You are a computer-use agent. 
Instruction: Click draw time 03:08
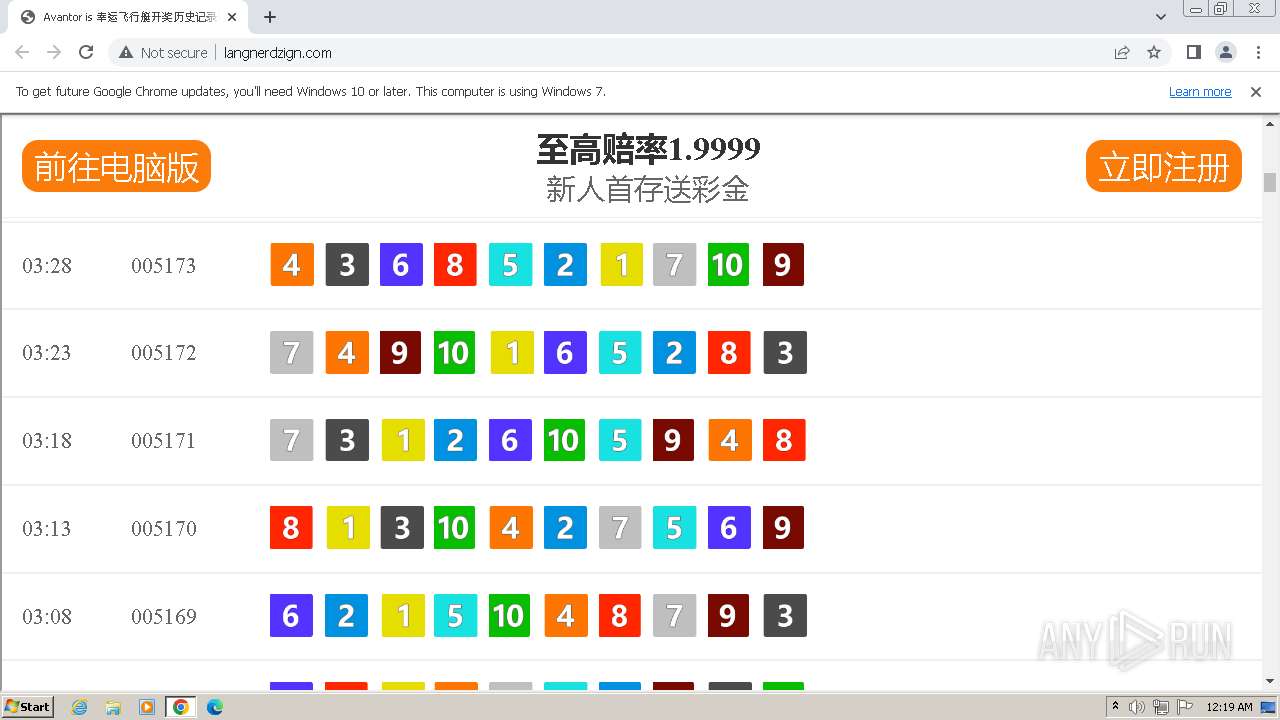point(47,617)
